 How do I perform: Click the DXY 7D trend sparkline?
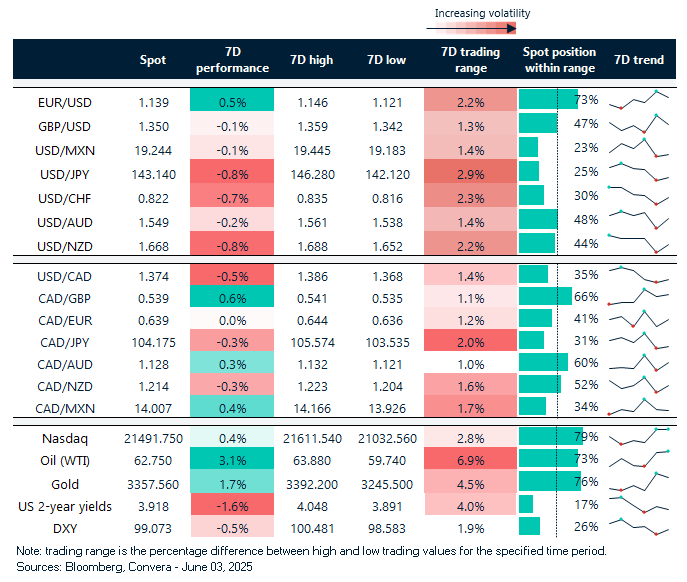(638, 528)
